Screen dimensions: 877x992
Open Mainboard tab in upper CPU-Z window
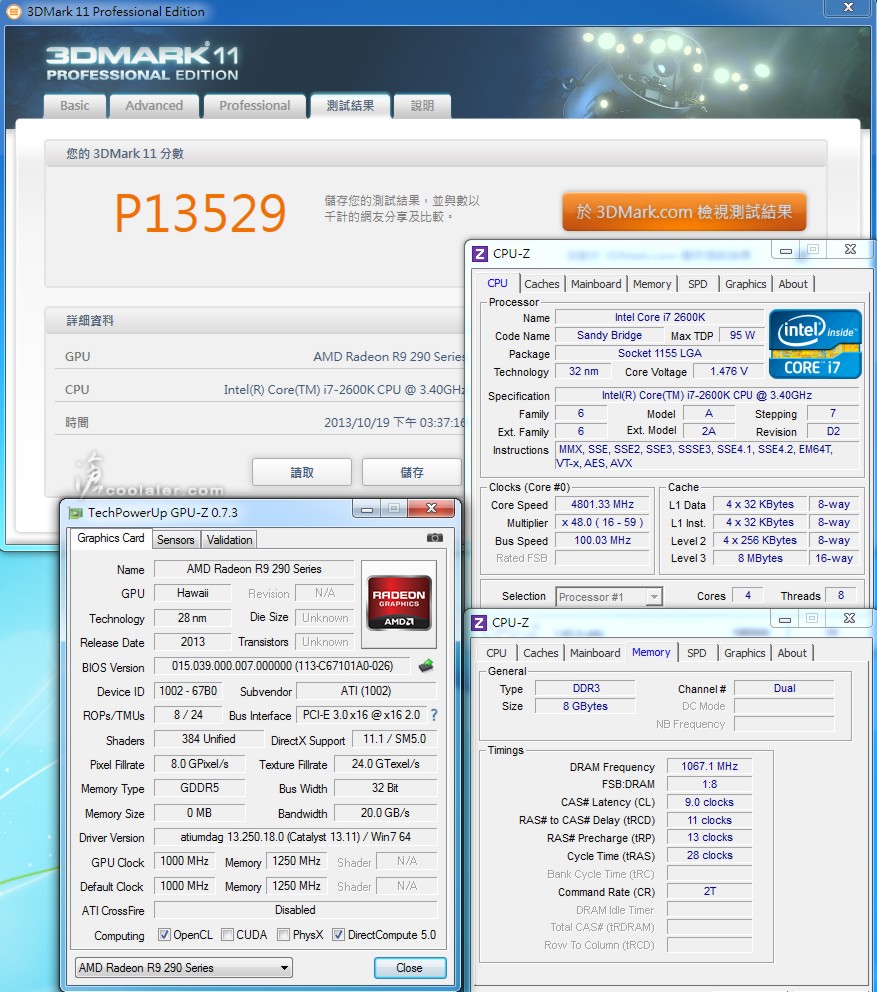(x=596, y=284)
